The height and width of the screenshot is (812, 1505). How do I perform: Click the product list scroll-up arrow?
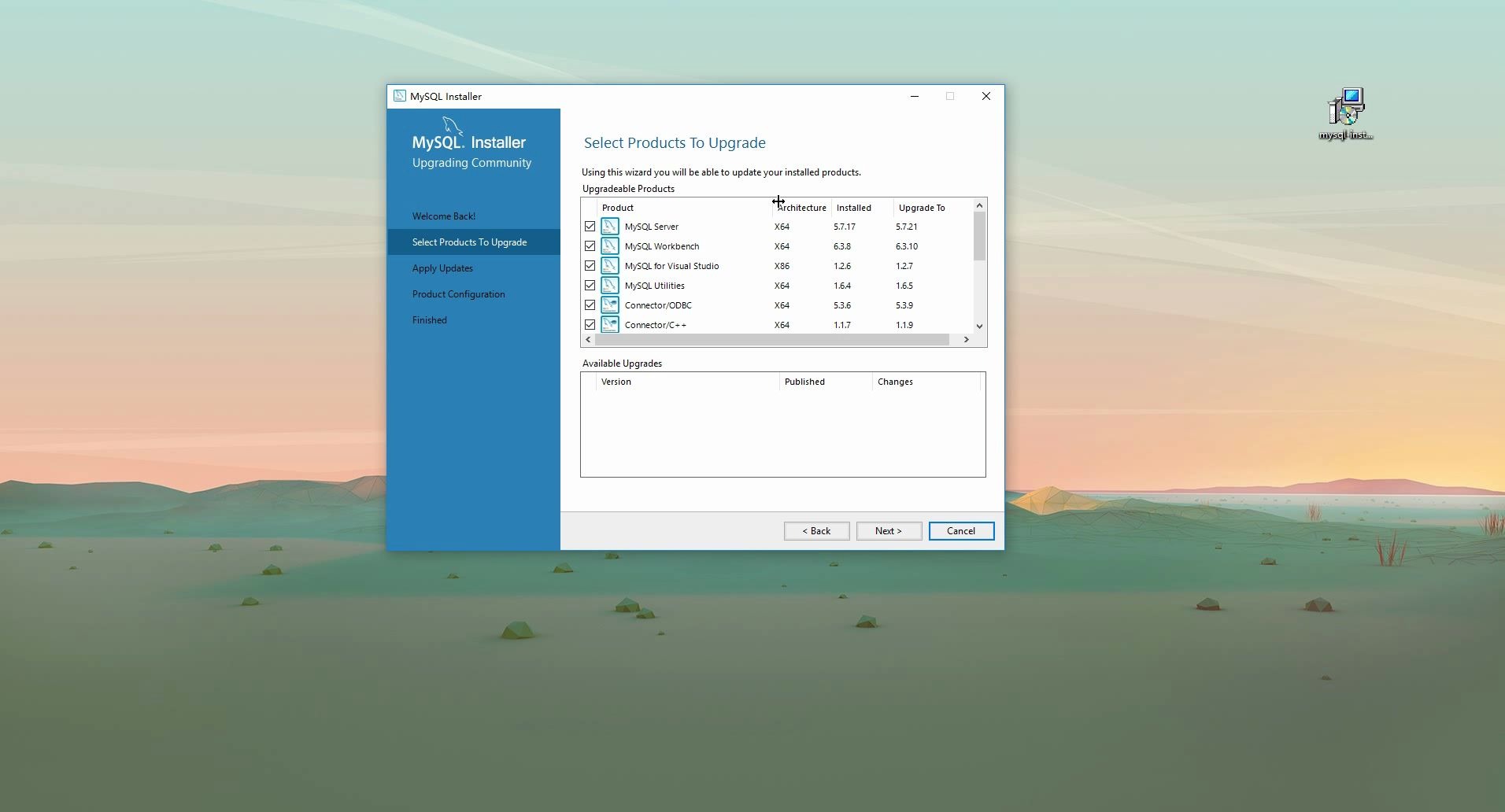(x=980, y=205)
